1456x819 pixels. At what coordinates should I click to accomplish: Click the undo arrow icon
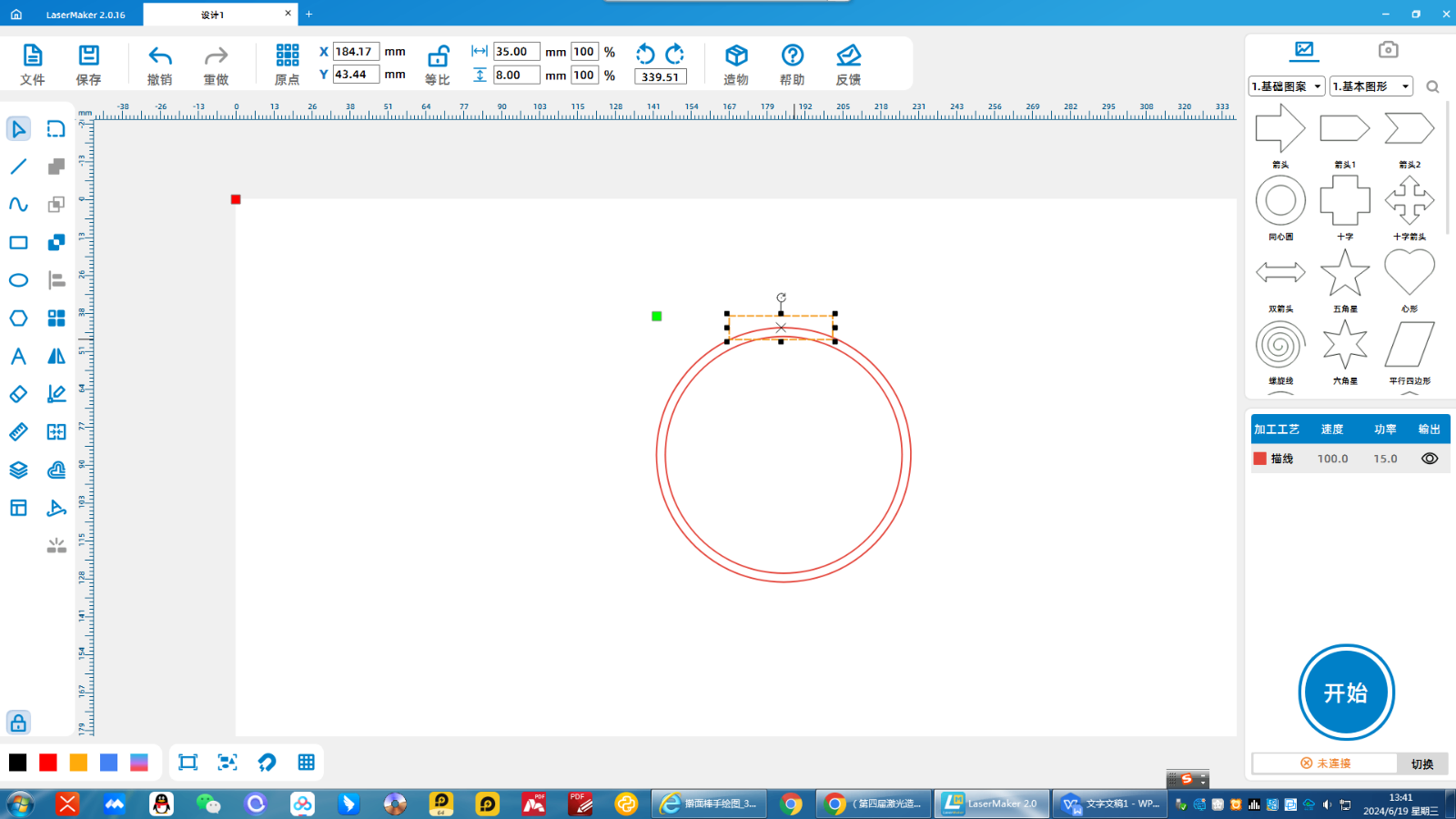[160, 56]
